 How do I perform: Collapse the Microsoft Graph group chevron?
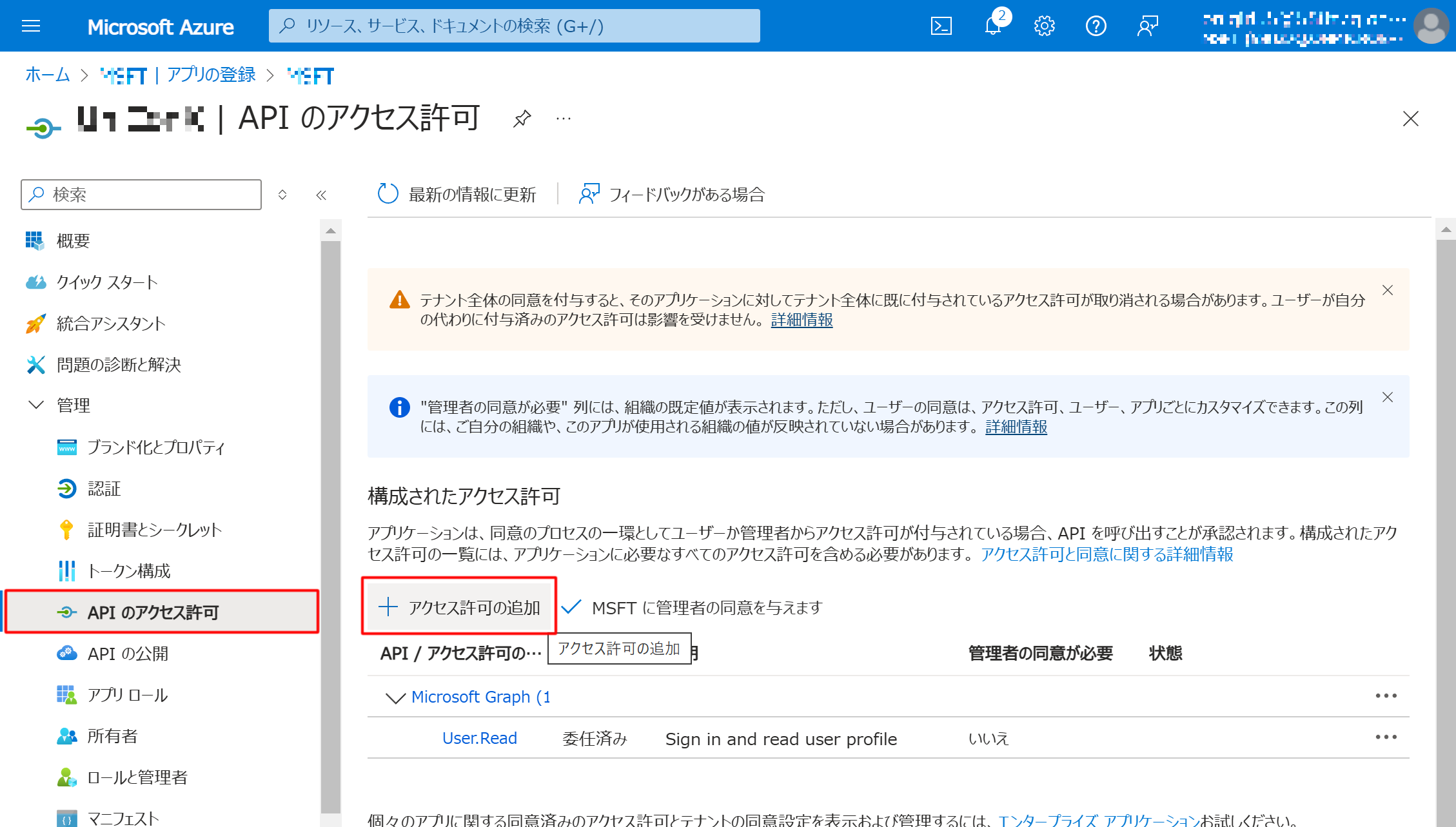(x=395, y=697)
